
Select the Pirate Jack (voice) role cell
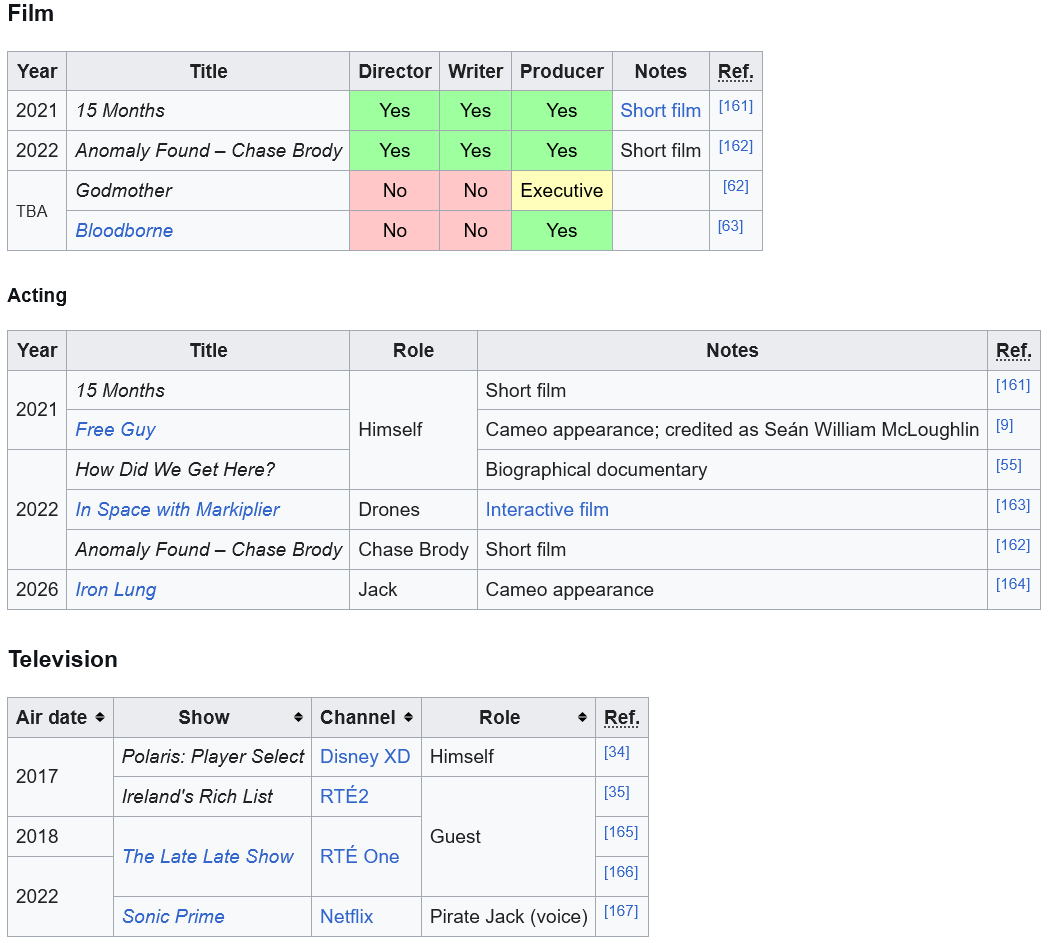[x=508, y=917]
